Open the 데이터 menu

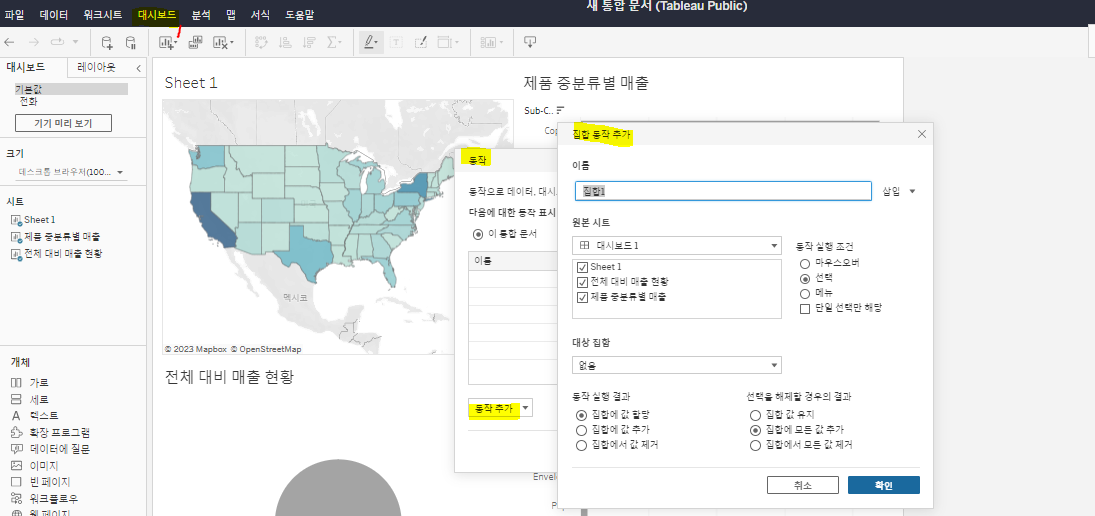(54, 14)
